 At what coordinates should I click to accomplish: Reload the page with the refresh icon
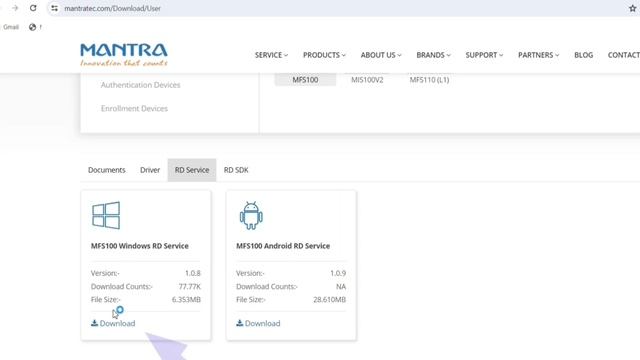(x=33, y=8)
